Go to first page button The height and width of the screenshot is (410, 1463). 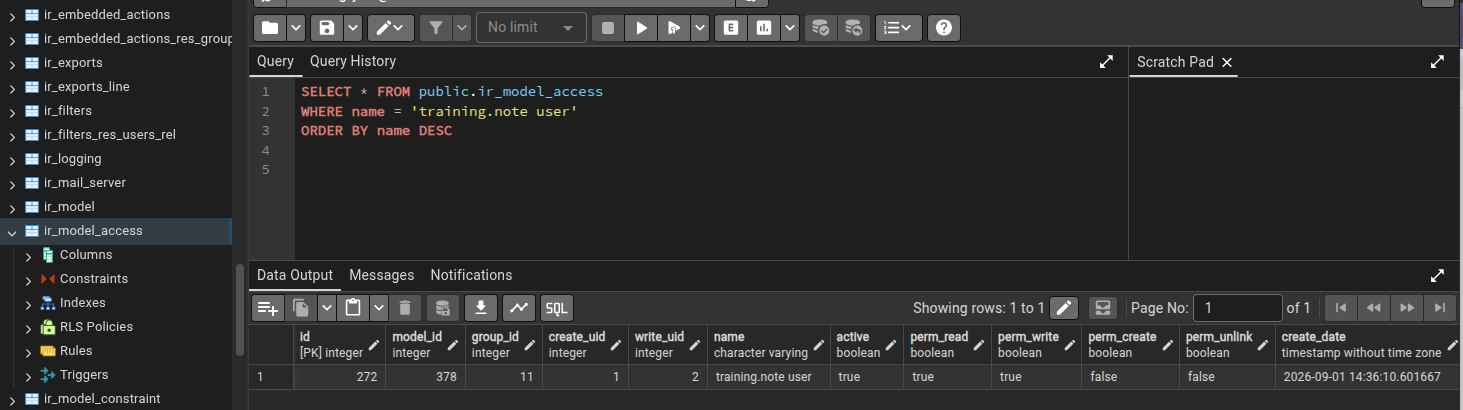tap(1340, 308)
